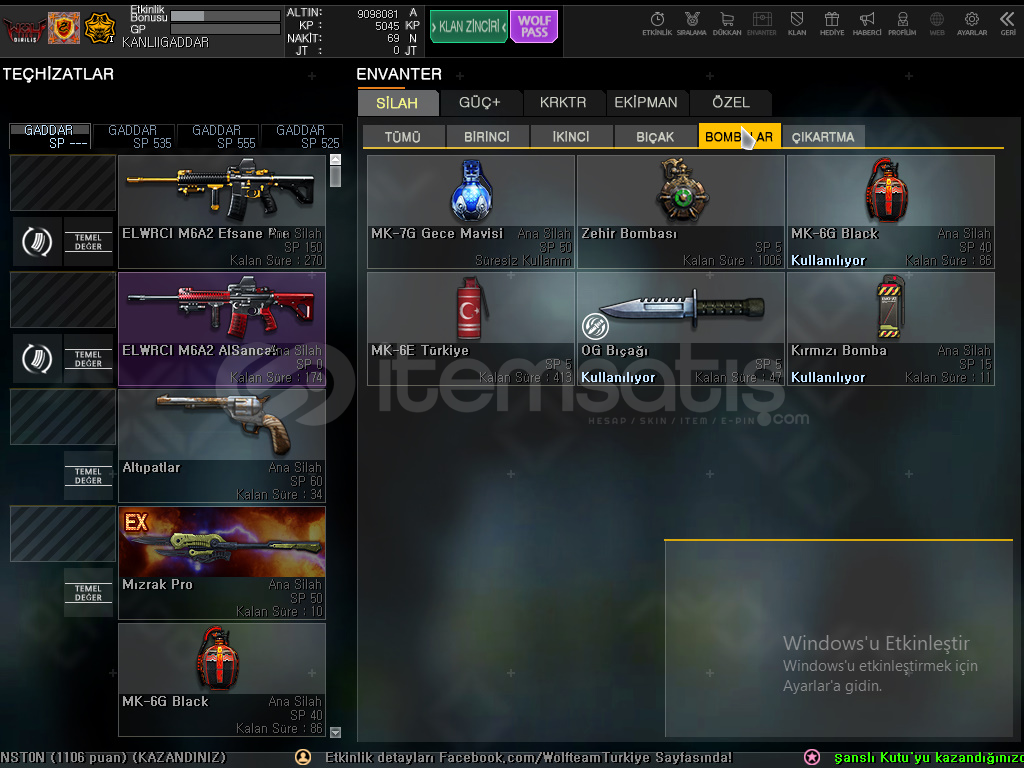Viewport: 1024px width, 768px height.
Task: Click the magazine icon beside ELWRCI M6A2 AlSancak
Action: point(37,359)
